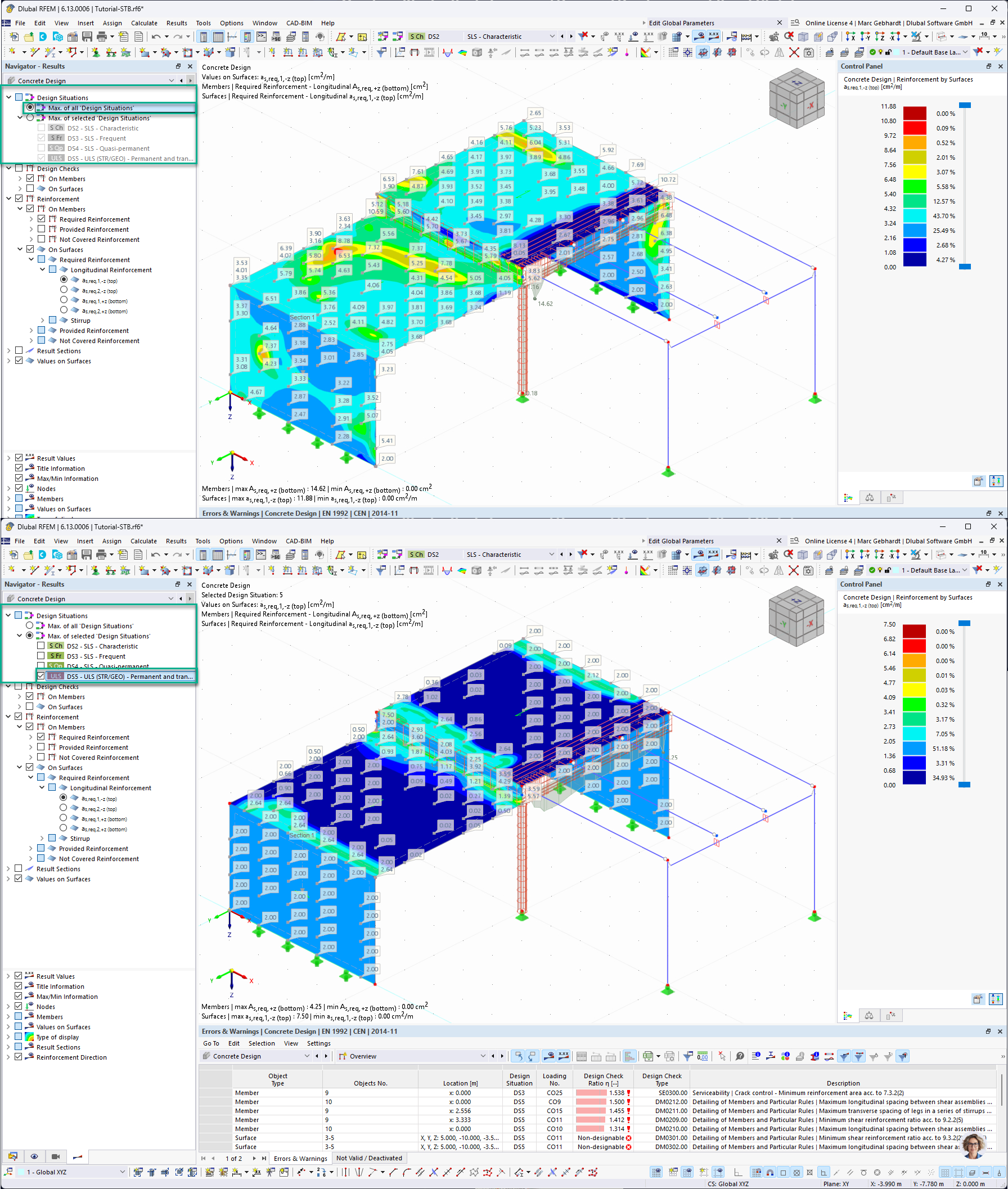
Task: Open the Settings menu of the Errors & Warnings table
Action: tap(318, 1043)
